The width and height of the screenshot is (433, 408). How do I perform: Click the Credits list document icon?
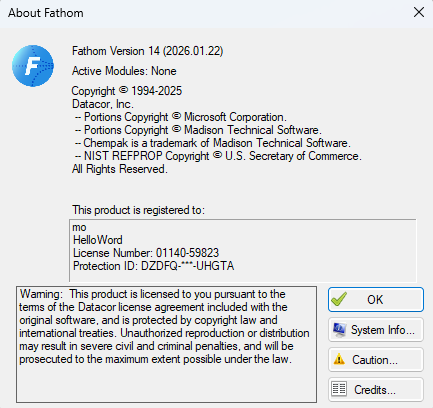(x=339, y=389)
